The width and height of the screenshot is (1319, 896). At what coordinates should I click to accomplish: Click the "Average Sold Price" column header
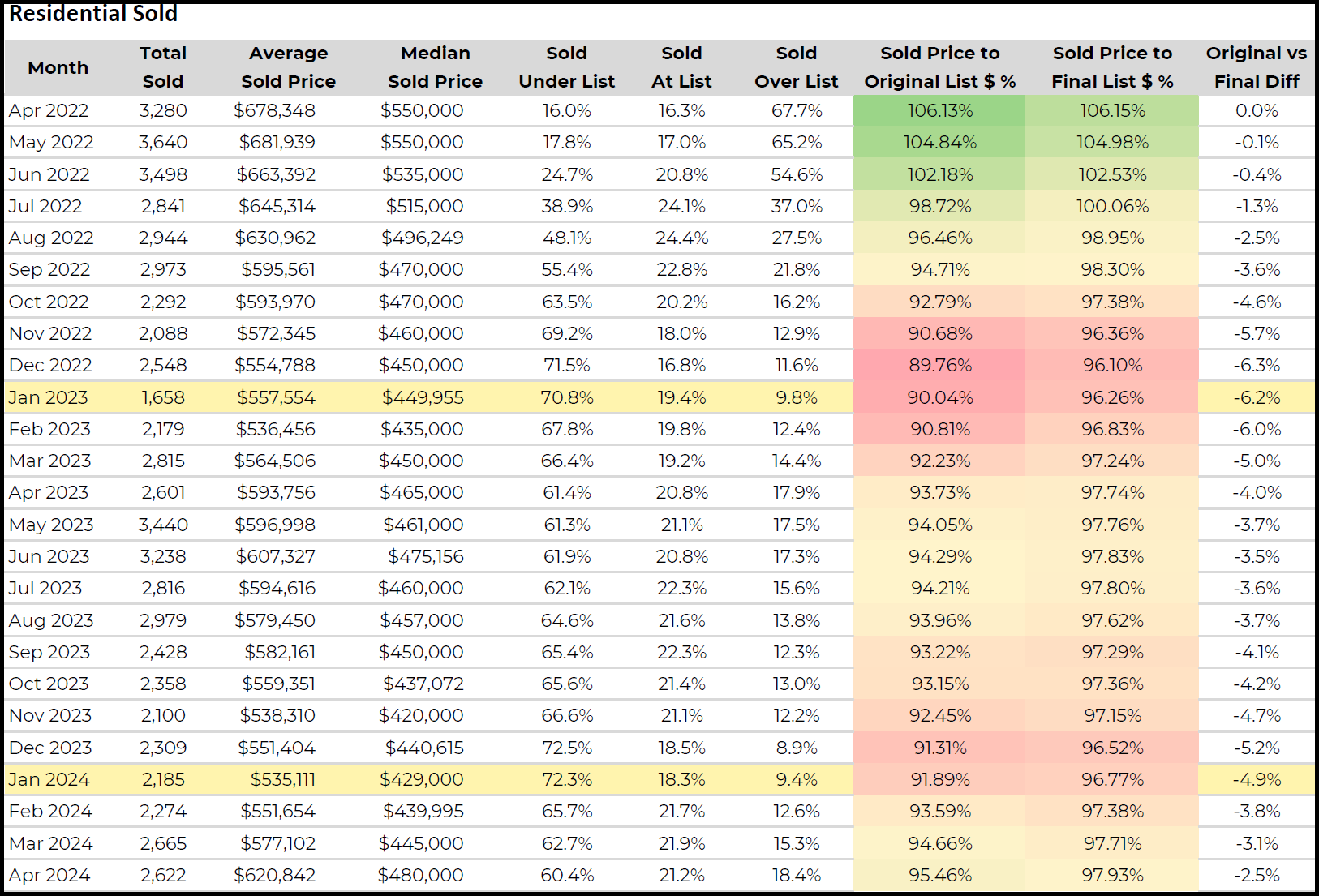(x=288, y=67)
